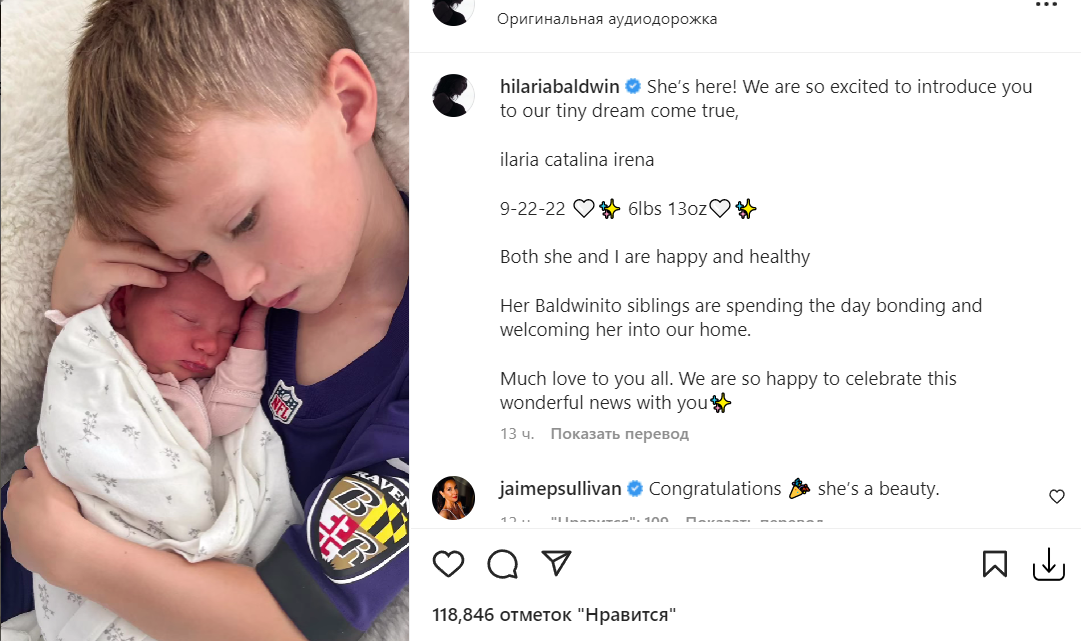Show translation of the caption

point(620,434)
